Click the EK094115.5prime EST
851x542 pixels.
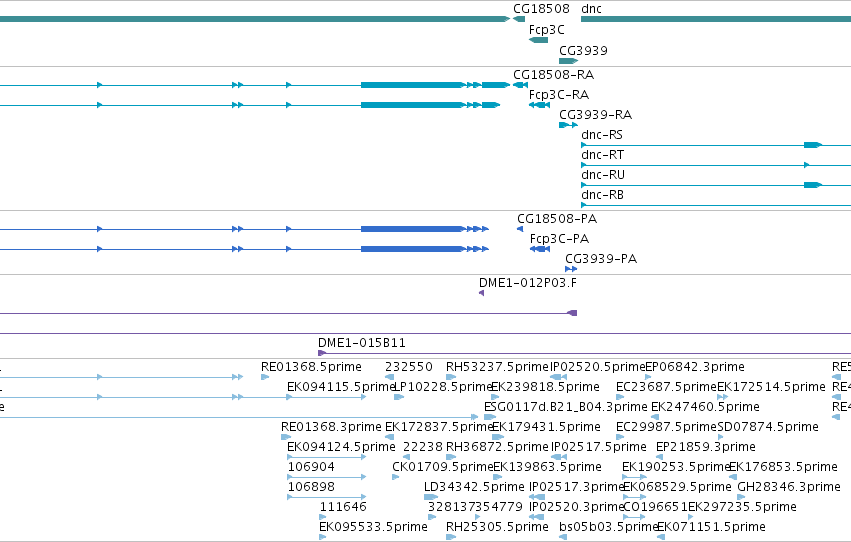[x=341, y=387]
